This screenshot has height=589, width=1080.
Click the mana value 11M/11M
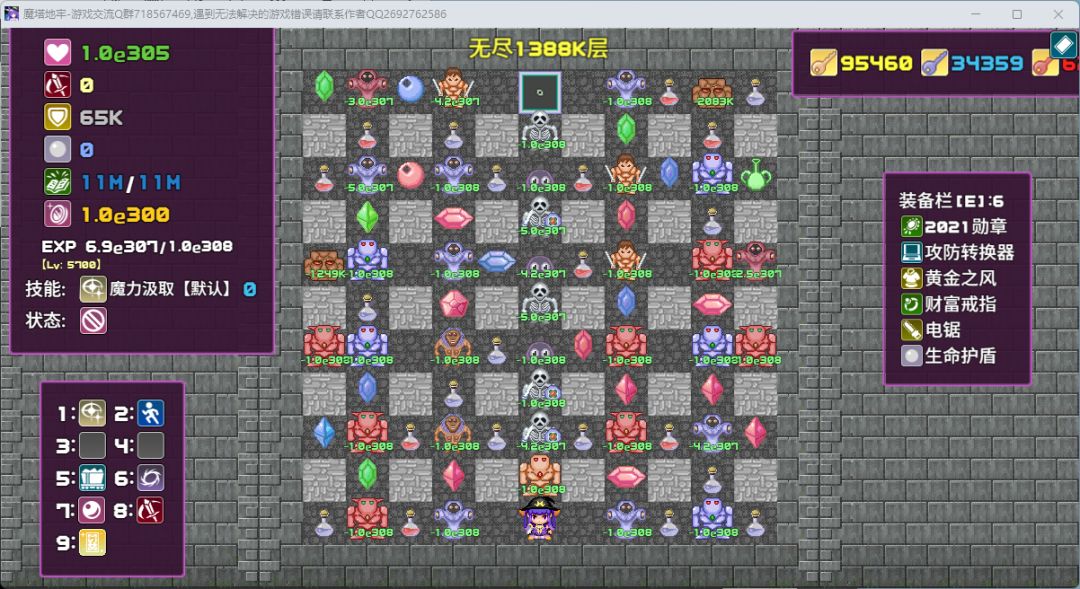131,183
